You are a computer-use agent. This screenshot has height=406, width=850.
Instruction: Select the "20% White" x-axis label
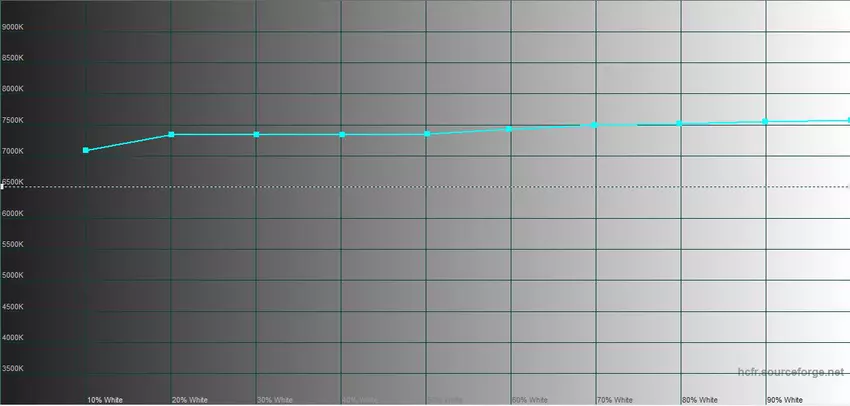(x=190, y=399)
